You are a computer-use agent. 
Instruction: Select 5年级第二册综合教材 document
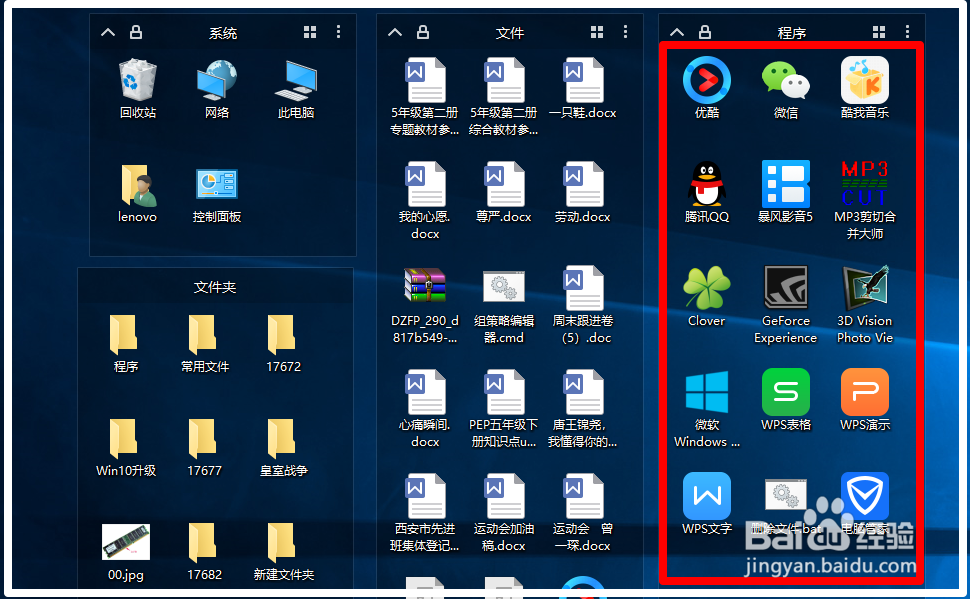[x=504, y=80]
